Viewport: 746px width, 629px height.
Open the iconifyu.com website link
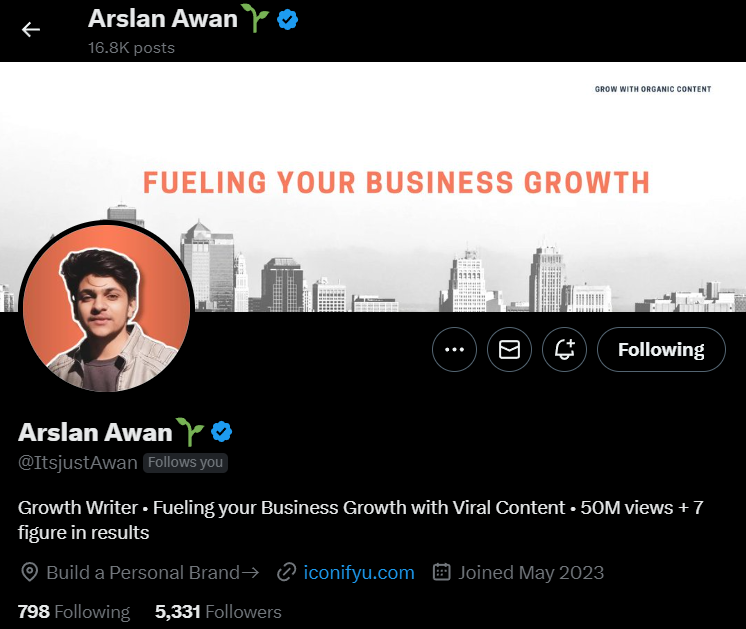(359, 572)
